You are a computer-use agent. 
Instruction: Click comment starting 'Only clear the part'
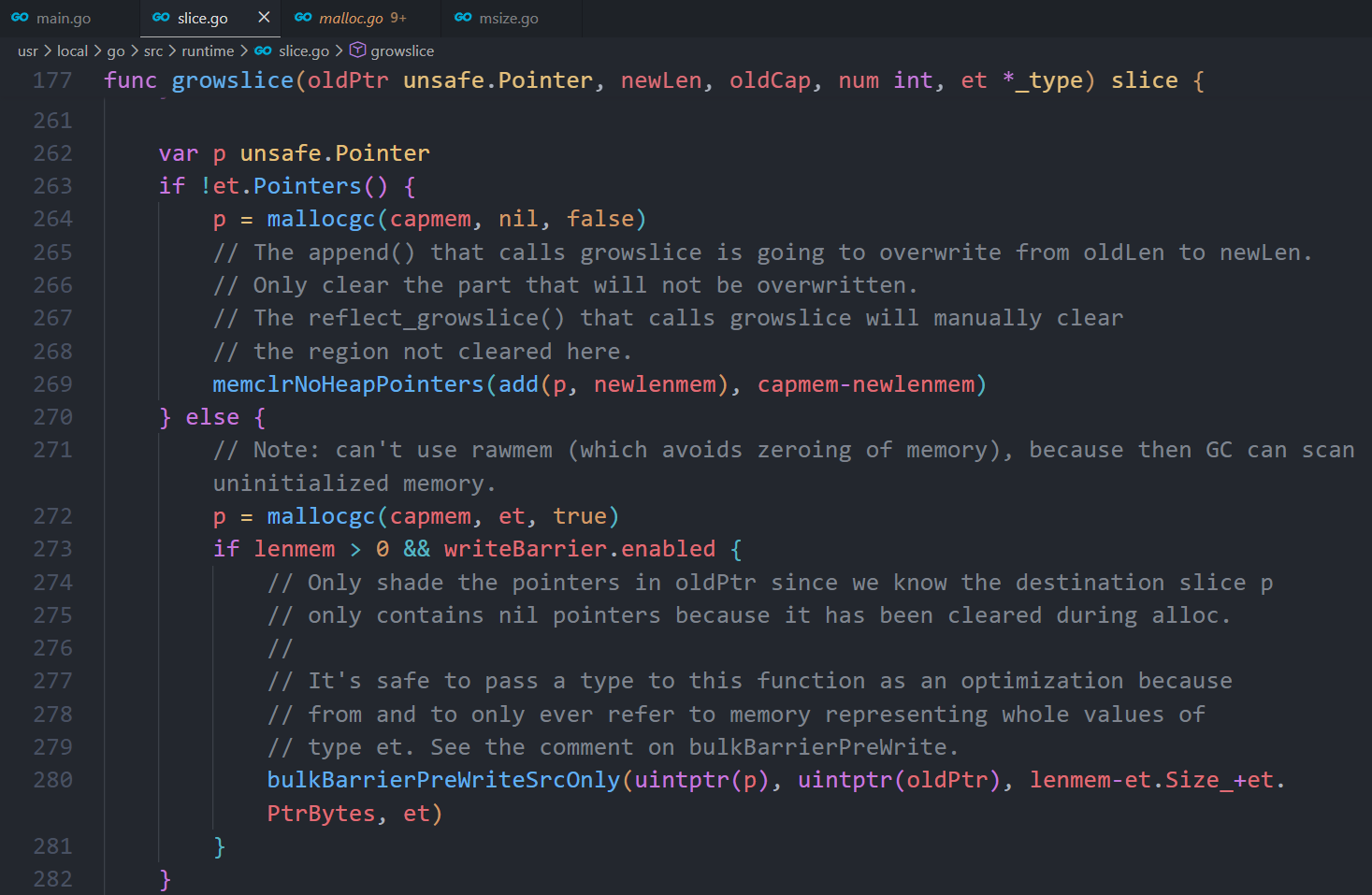tap(566, 285)
